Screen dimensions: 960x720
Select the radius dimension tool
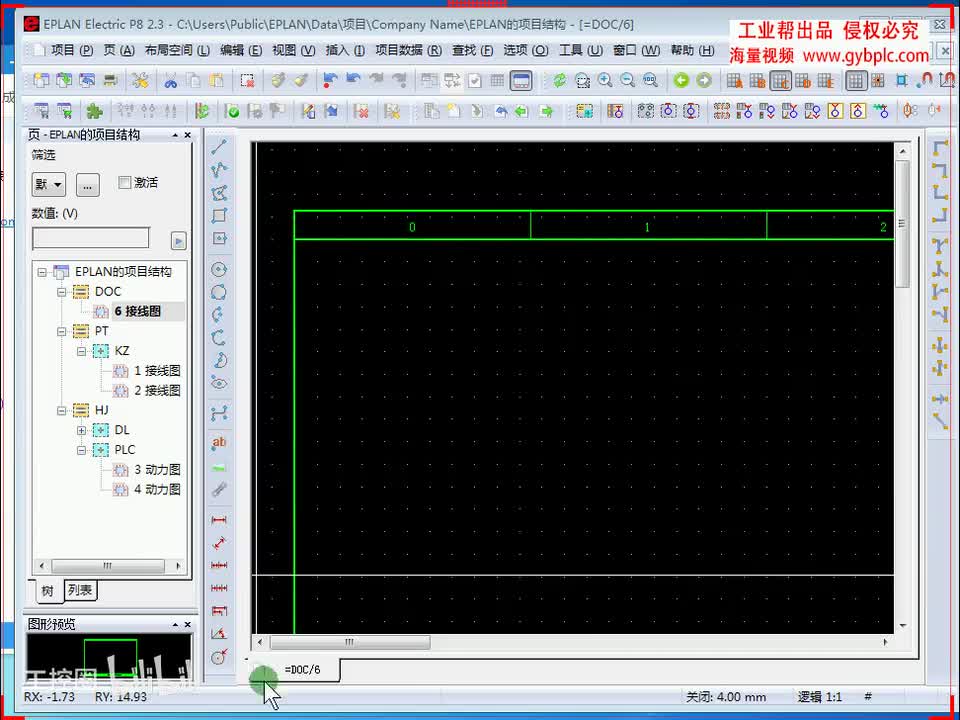point(219,657)
